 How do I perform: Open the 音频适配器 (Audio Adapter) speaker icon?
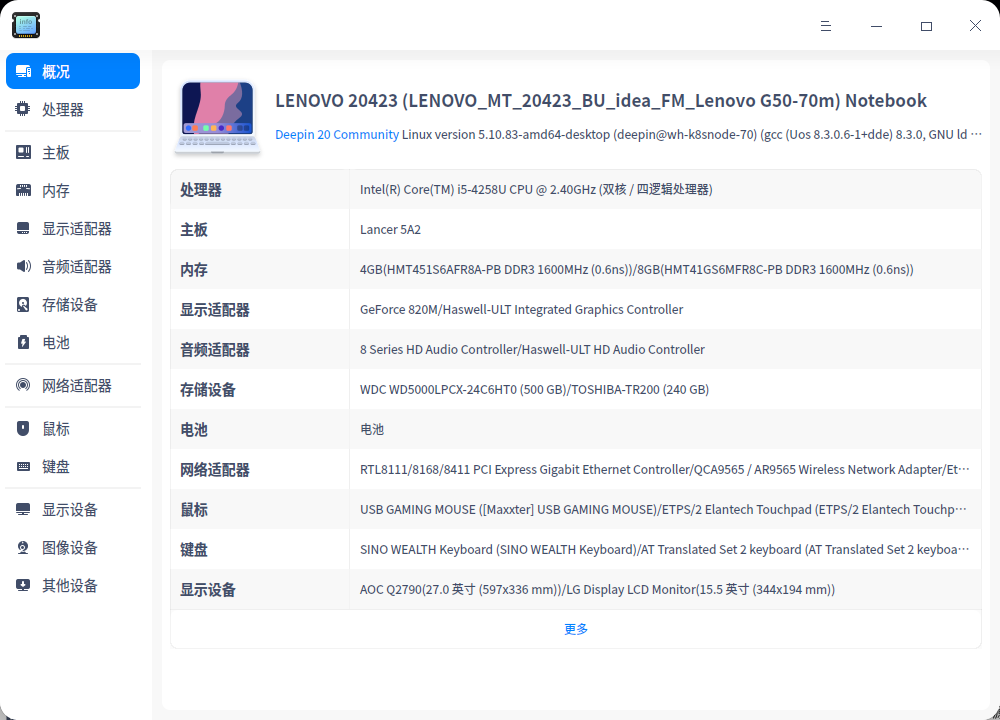[22, 266]
